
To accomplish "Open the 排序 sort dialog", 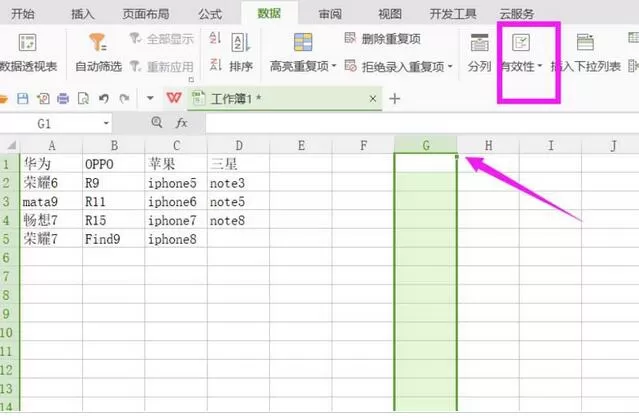I will 241,53.
